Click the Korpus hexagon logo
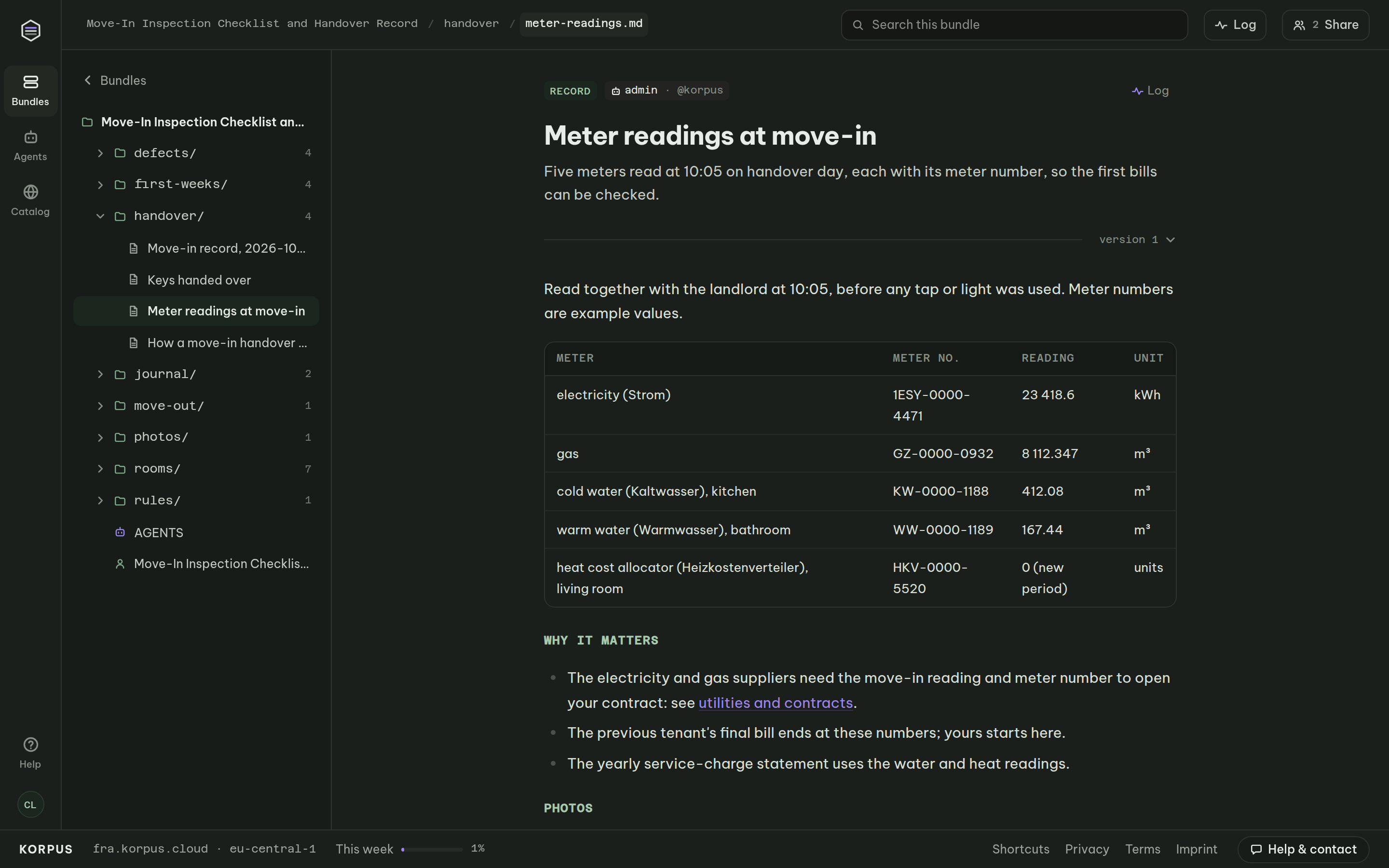The height and width of the screenshot is (868, 1389). [x=30, y=30]
